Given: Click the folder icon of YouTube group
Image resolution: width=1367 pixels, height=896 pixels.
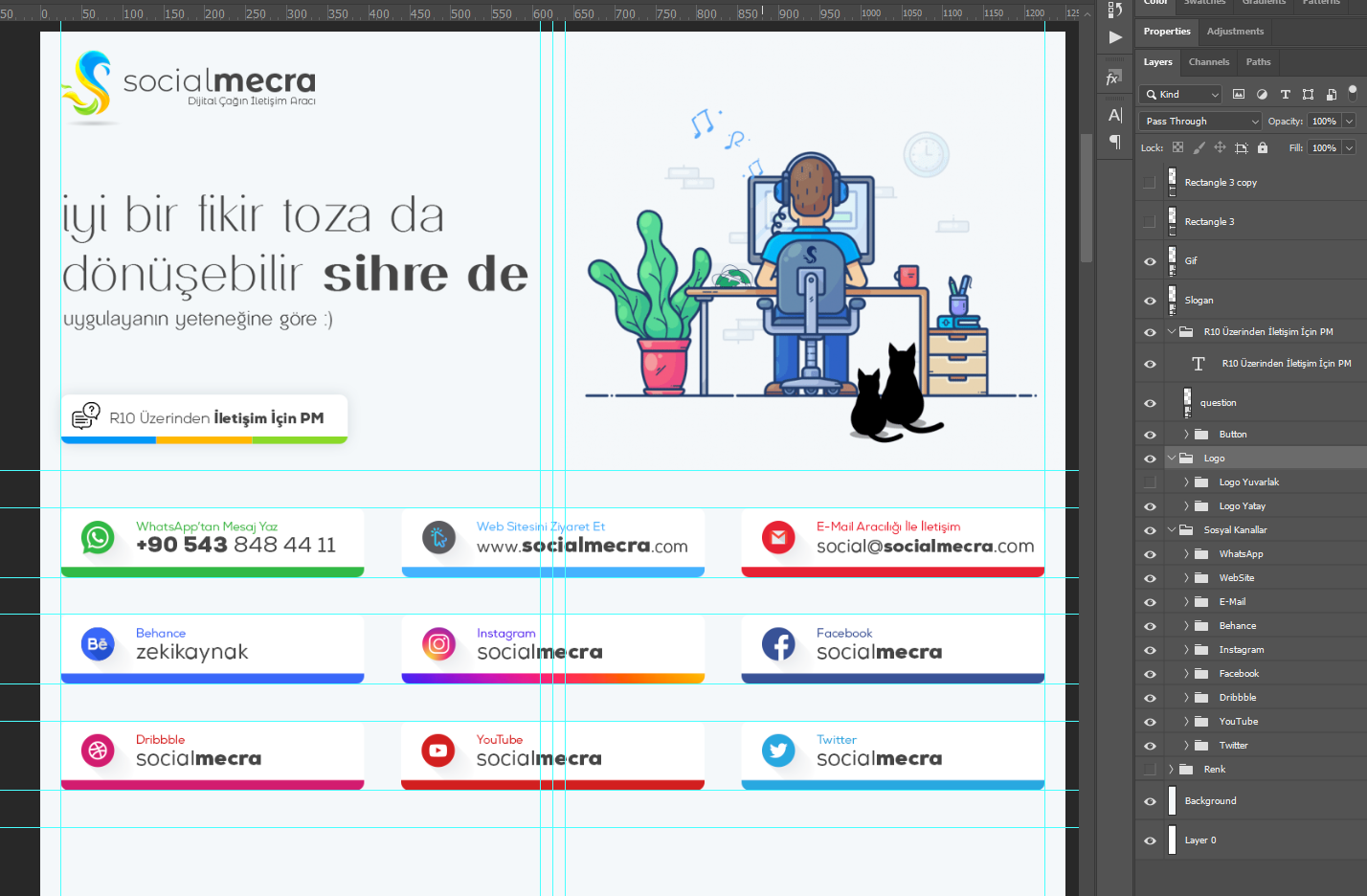Looking at the screenshot, I should (1201, 722).
